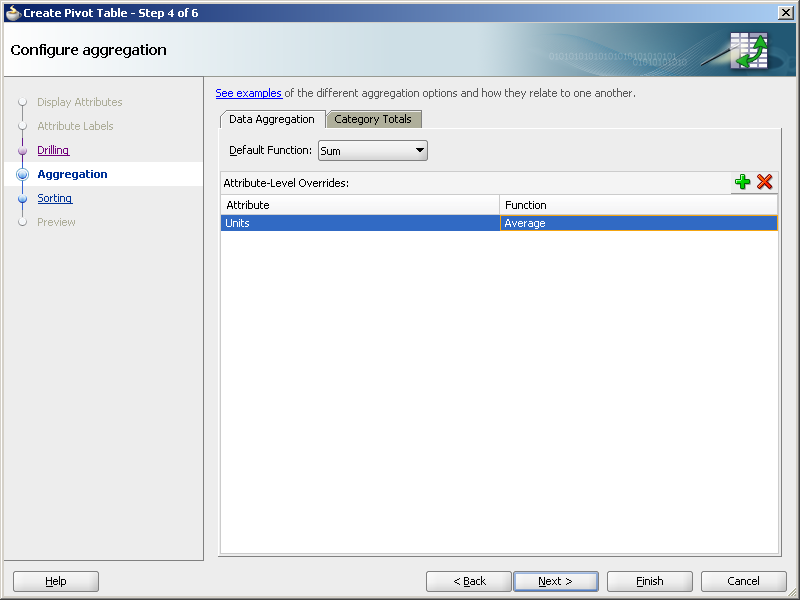
Task: Change Sum in the Default Function combo box
Action: pyautogui.click(x=370, y=150)
